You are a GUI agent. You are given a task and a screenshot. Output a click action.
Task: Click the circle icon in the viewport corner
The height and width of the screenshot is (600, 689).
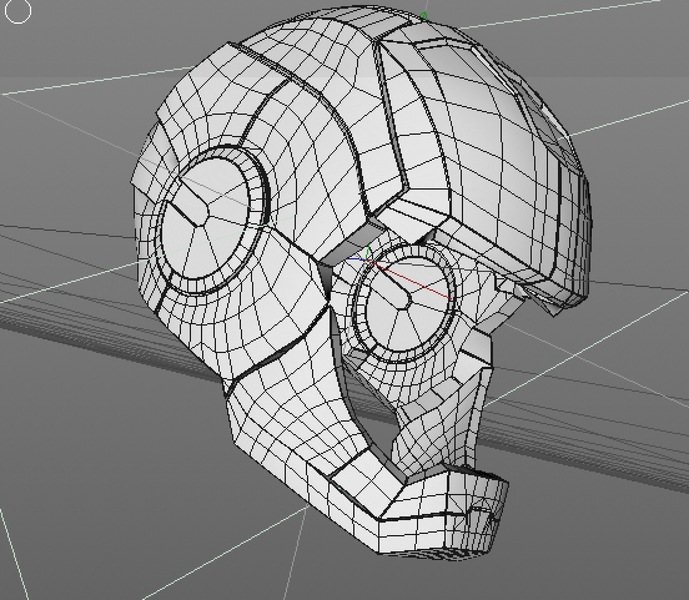[x=18, y=11]
